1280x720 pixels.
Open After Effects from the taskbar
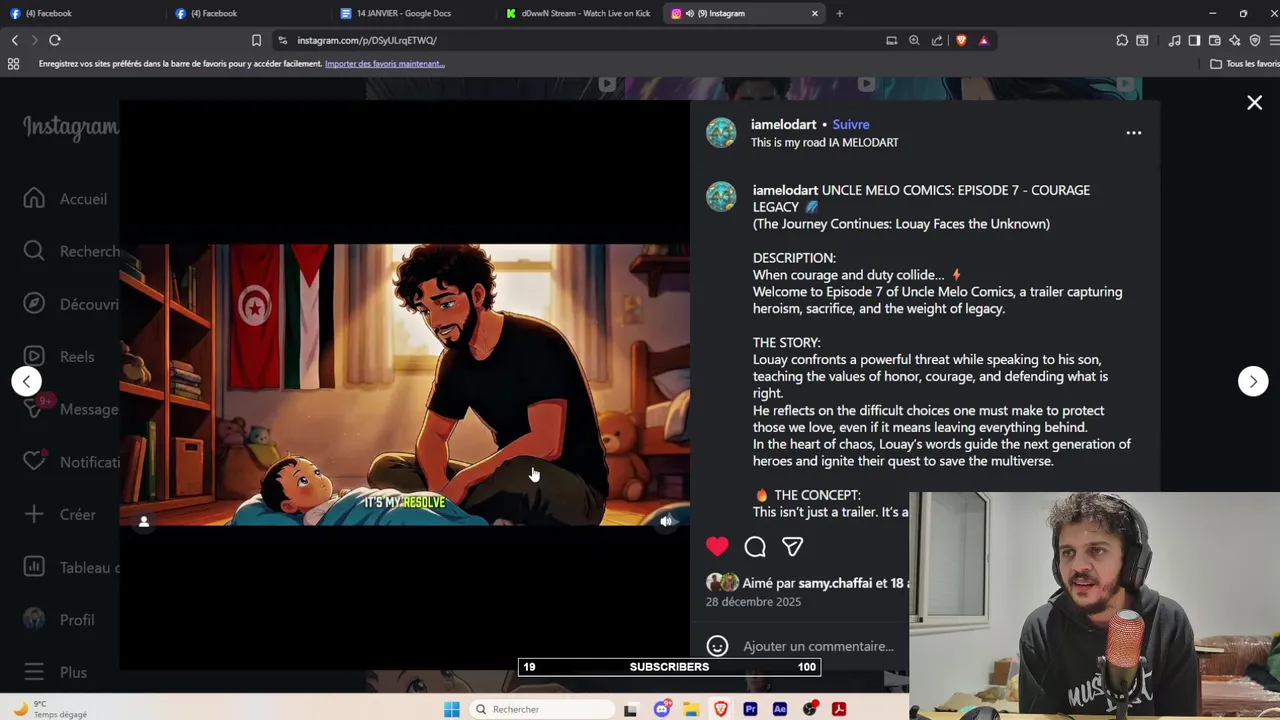780,709
